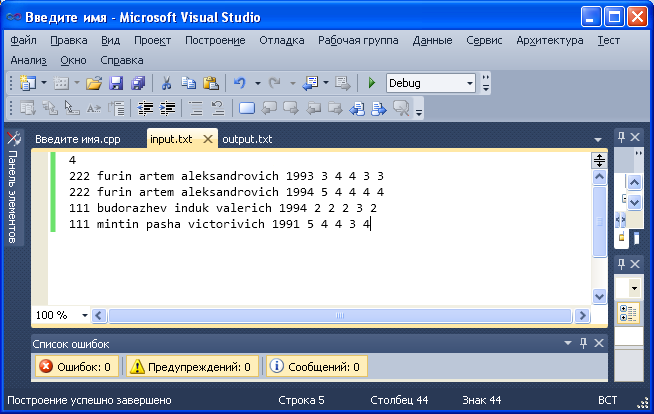Click the Paste clipboard icon
The image size is (654, 414).
(211, 83)
